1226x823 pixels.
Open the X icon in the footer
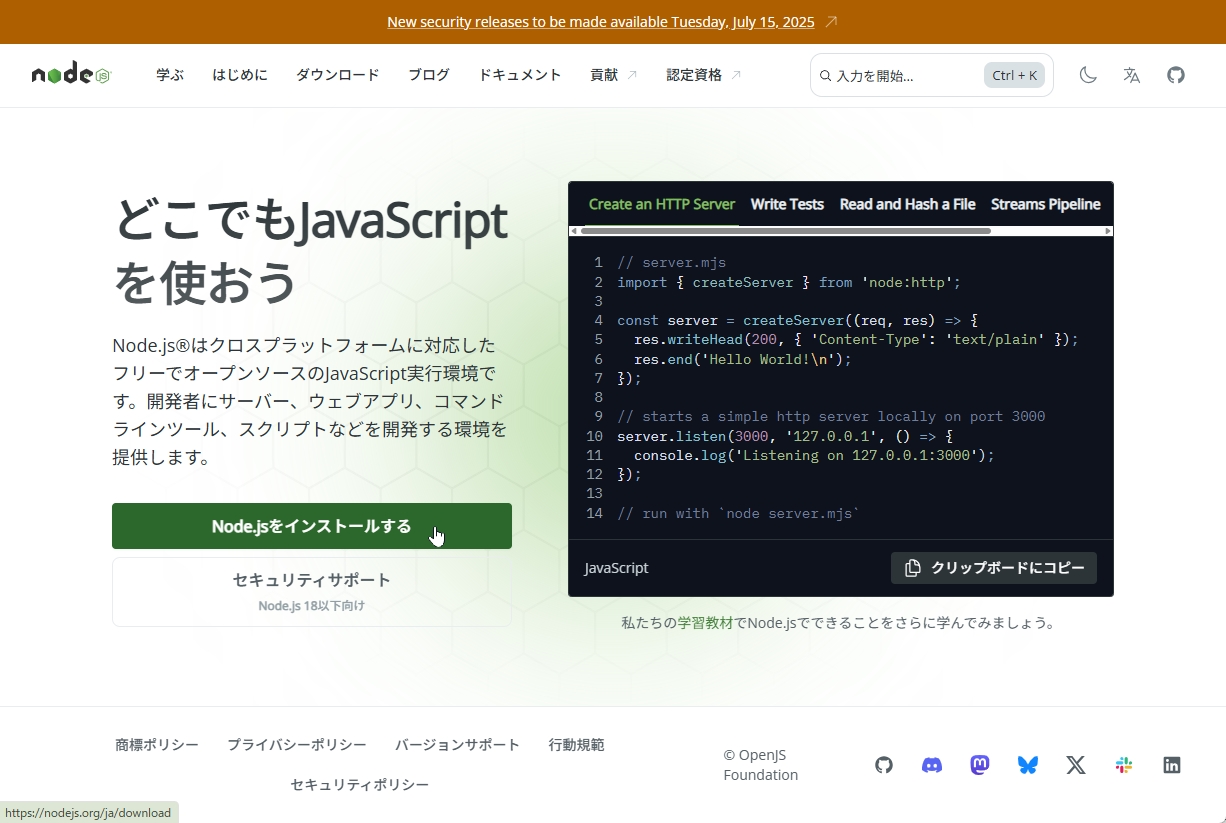click(1075, 765)
